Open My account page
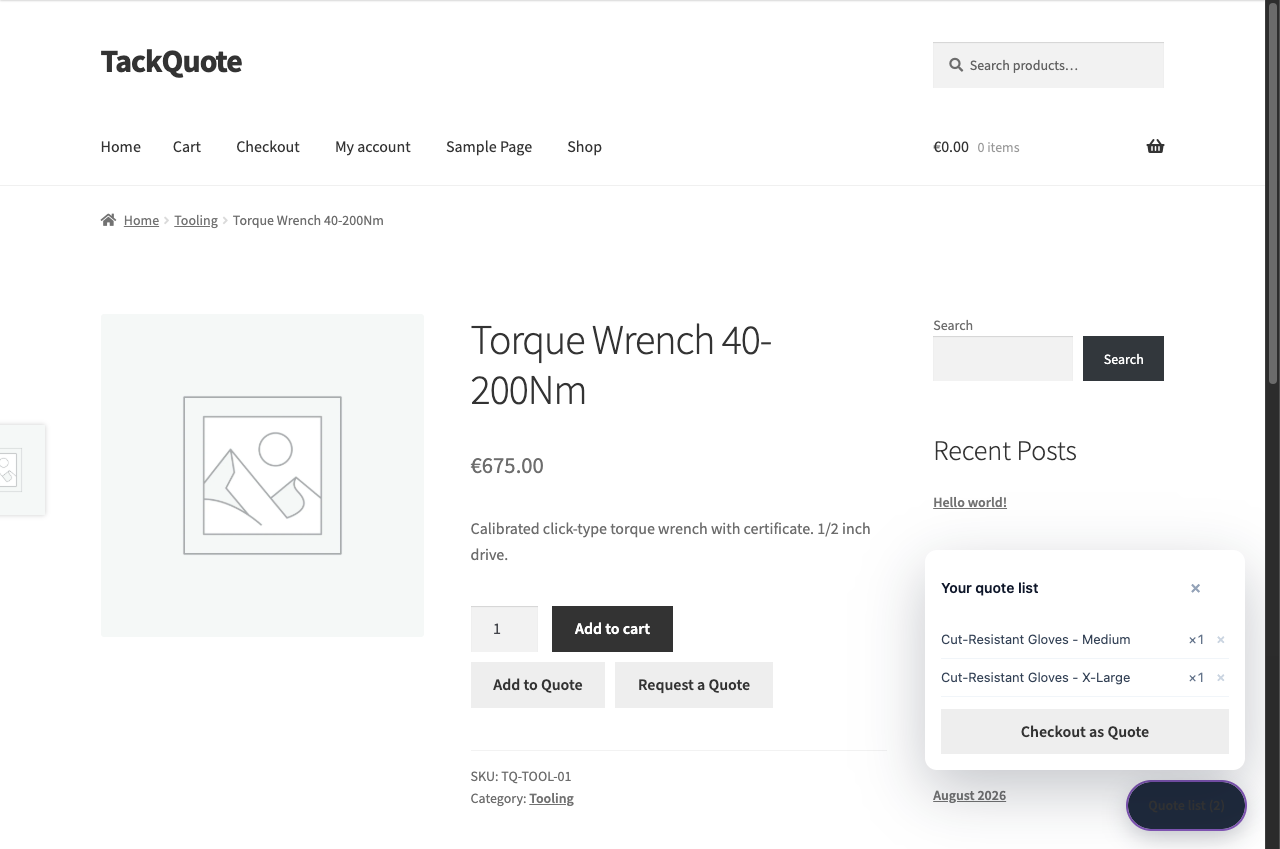 pos(373,147)
